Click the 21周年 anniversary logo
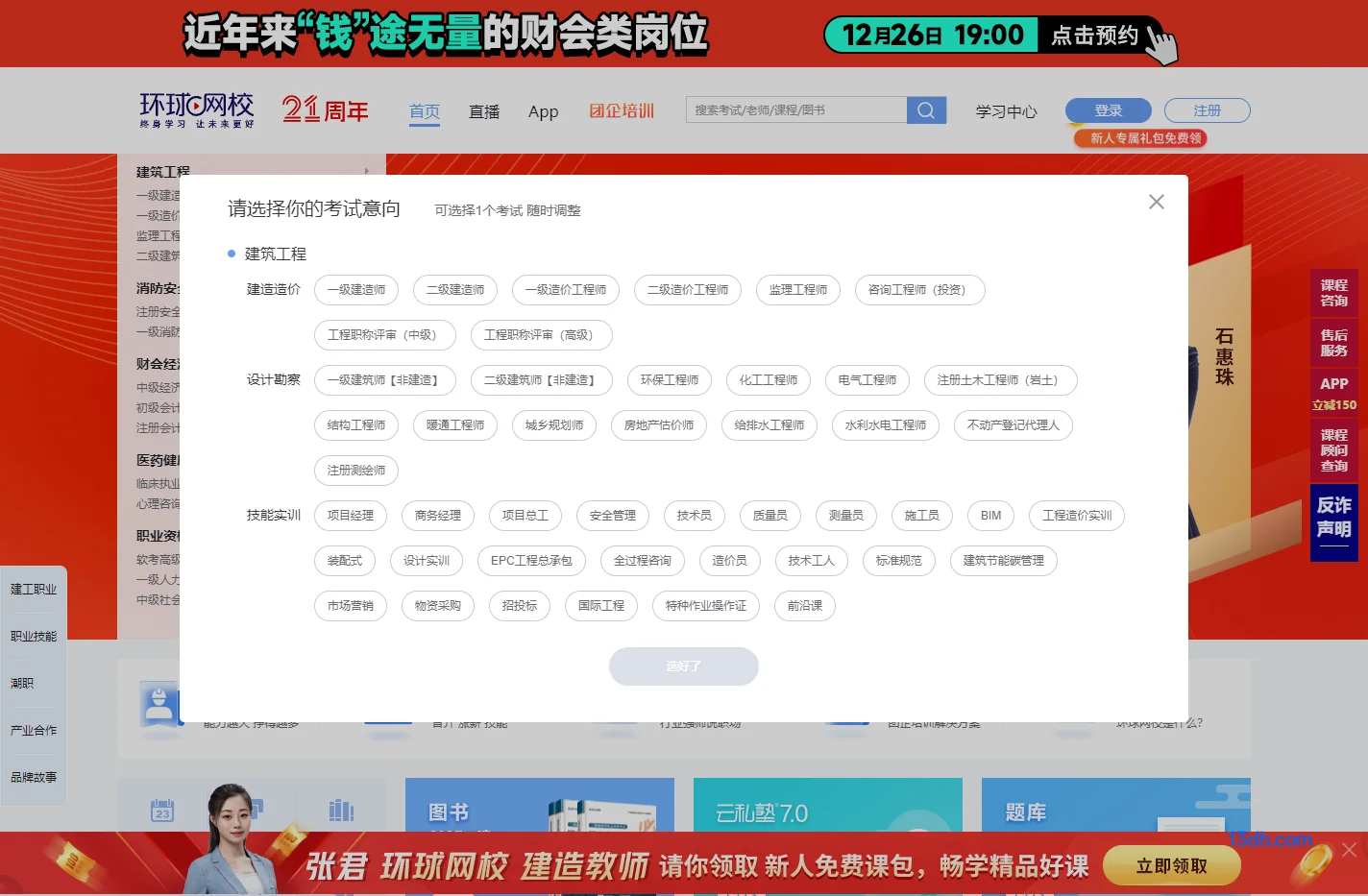 (326, 110)
